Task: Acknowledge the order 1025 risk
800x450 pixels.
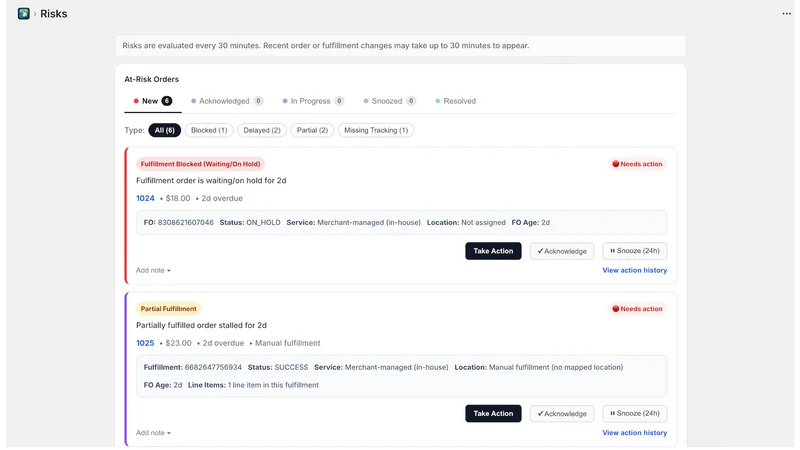Action: (x=562, y=413)
